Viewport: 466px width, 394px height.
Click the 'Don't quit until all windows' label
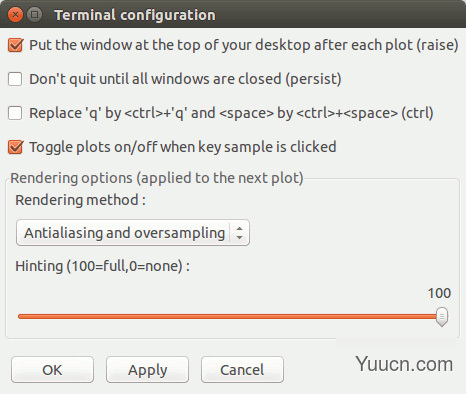pyautogui.click(x=185, y=79)
